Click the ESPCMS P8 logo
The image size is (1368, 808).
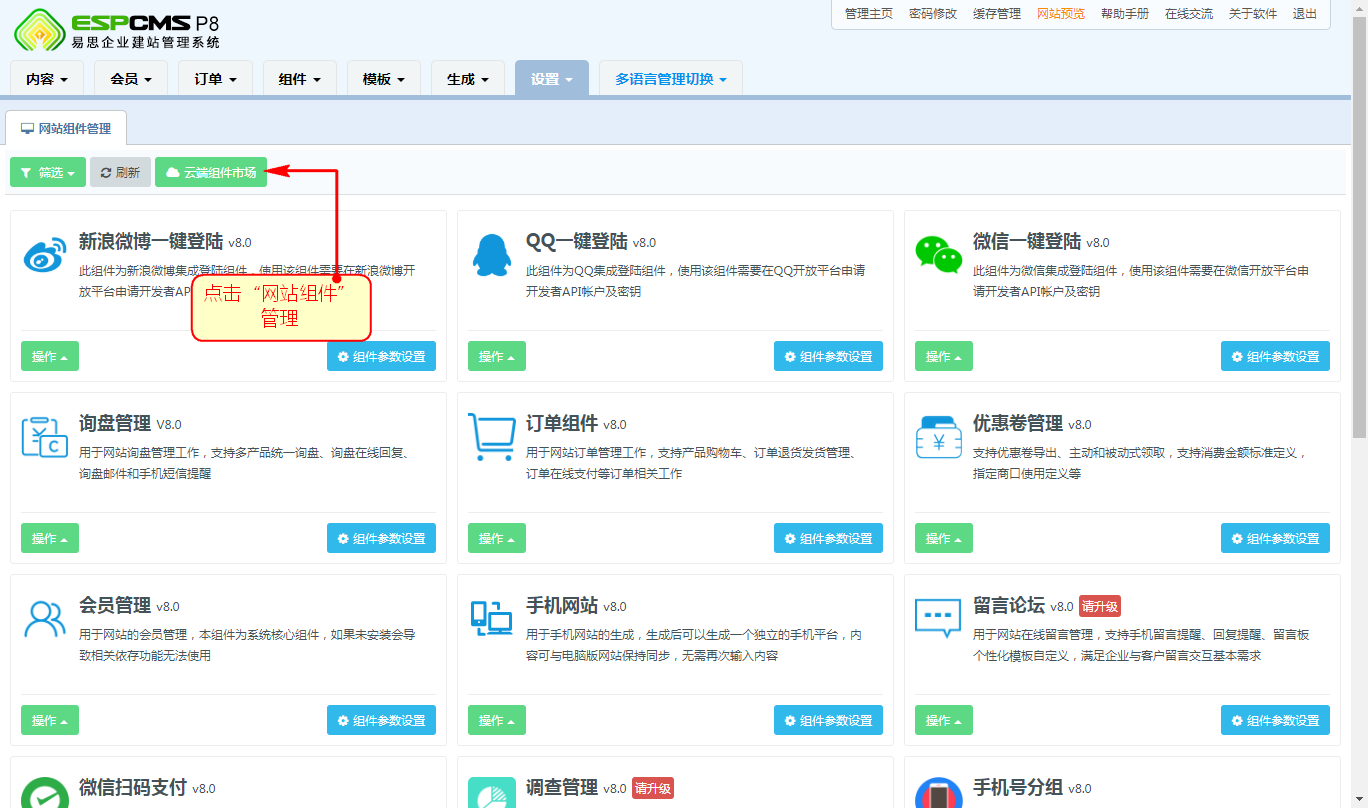click(116, 29)
